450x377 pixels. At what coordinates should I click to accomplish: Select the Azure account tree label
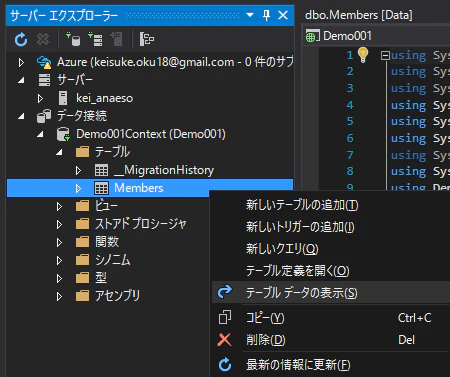tap(175, 62)
